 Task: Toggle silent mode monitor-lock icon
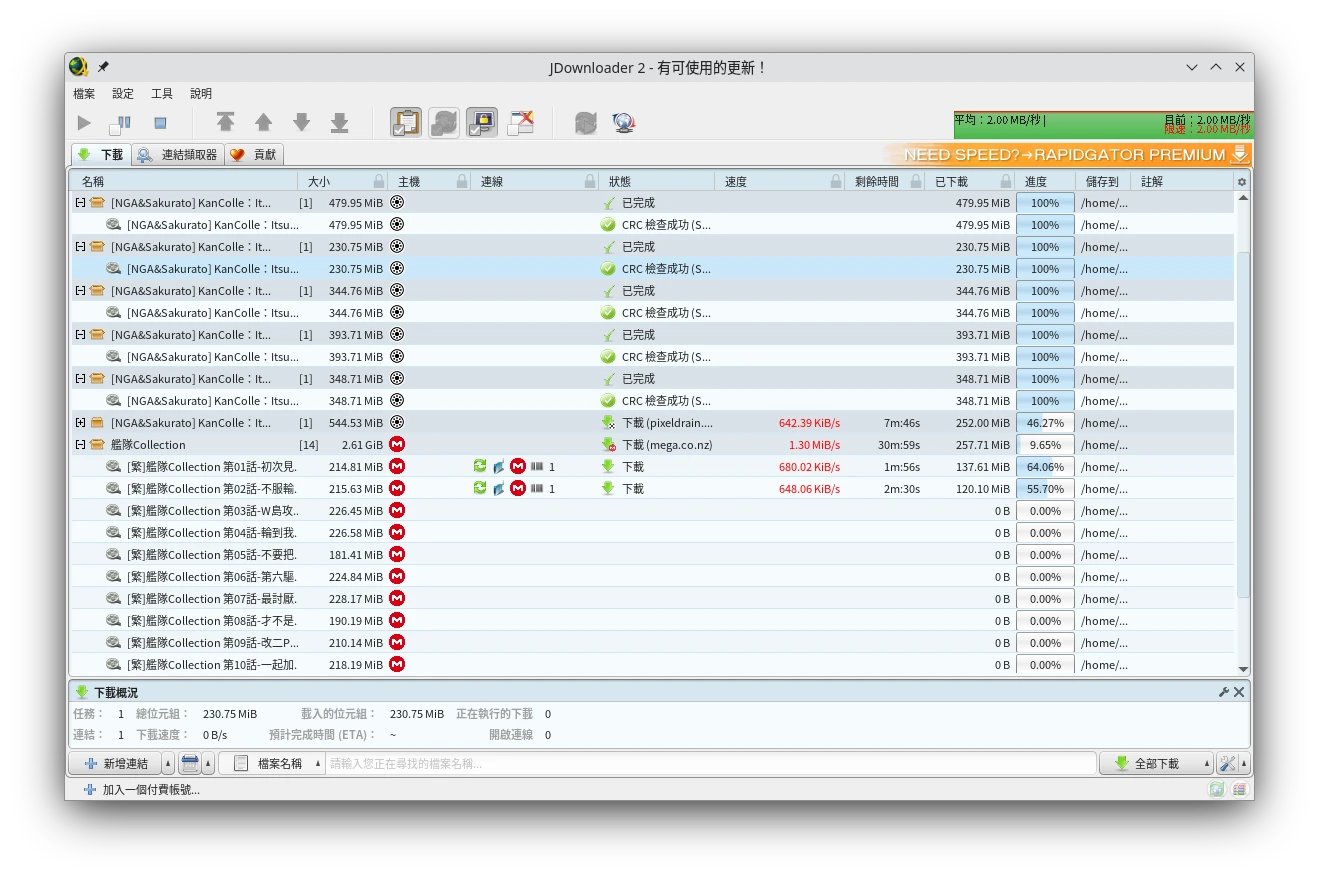pos(482,123)
